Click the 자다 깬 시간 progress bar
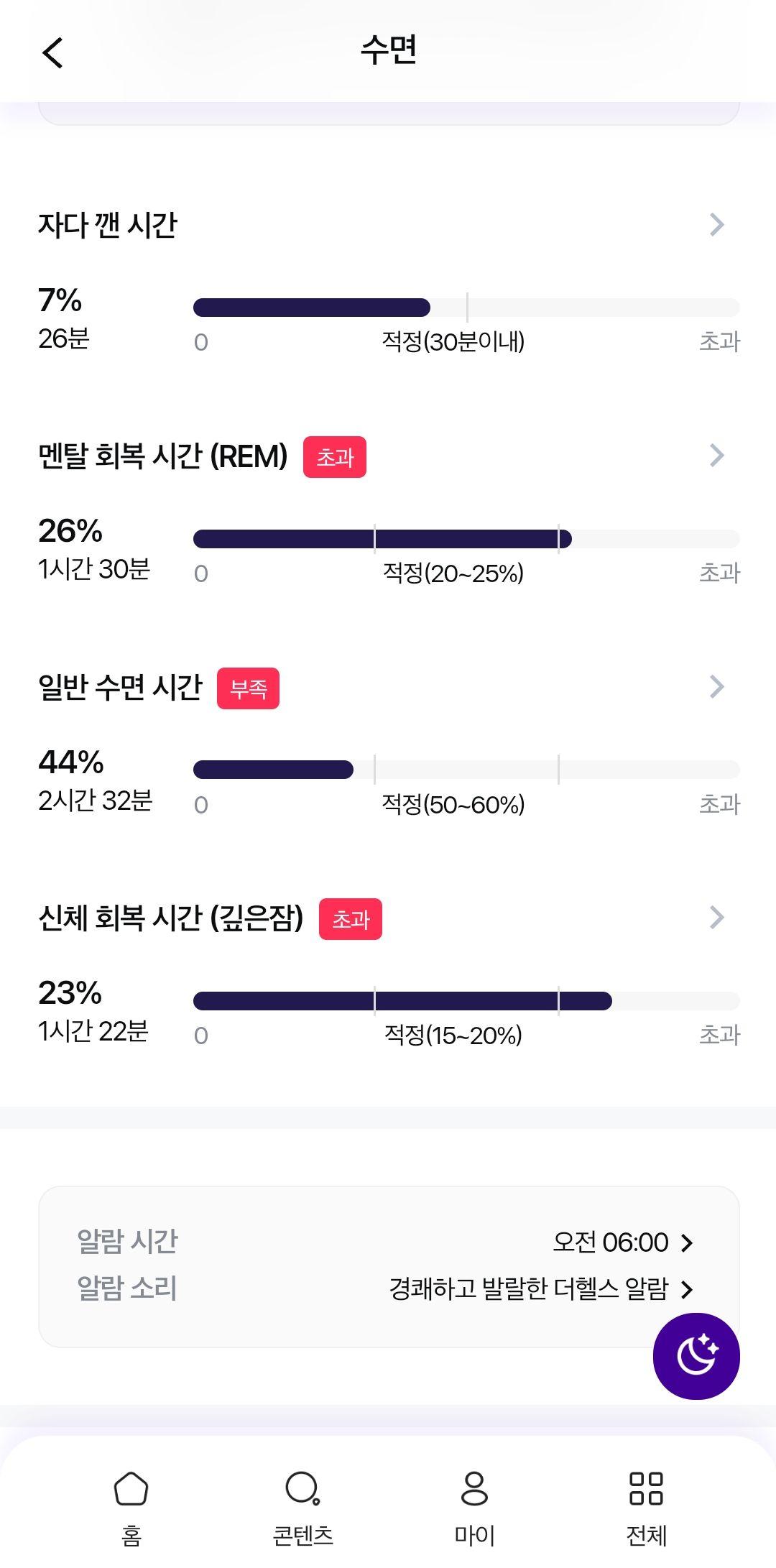Image resolution: width=776 pixels, height=1568 pixels. 466,308
